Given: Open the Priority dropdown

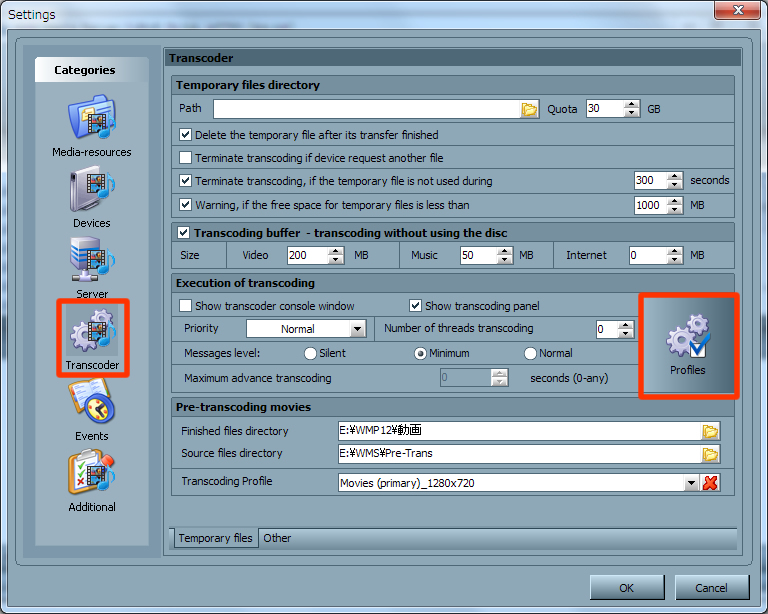Looking at the screenshot, I should [358, 329].
